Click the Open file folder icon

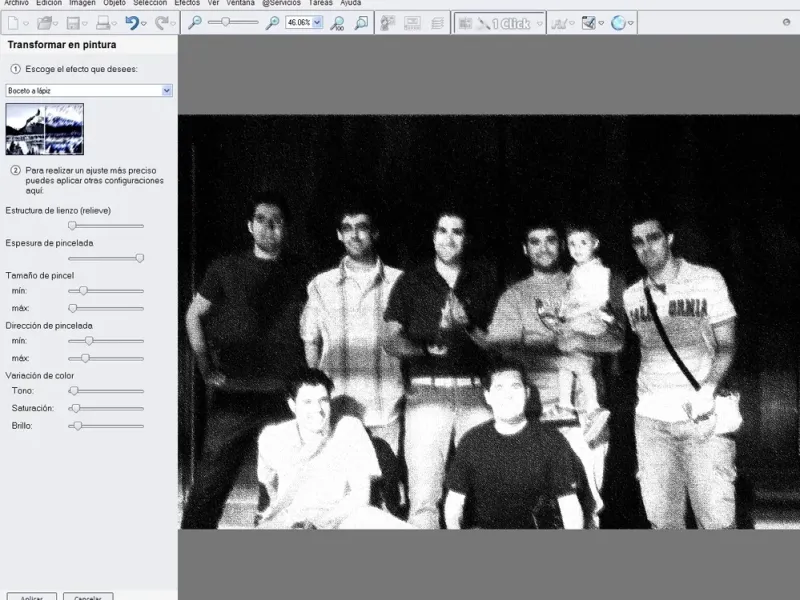click(44, 23)
